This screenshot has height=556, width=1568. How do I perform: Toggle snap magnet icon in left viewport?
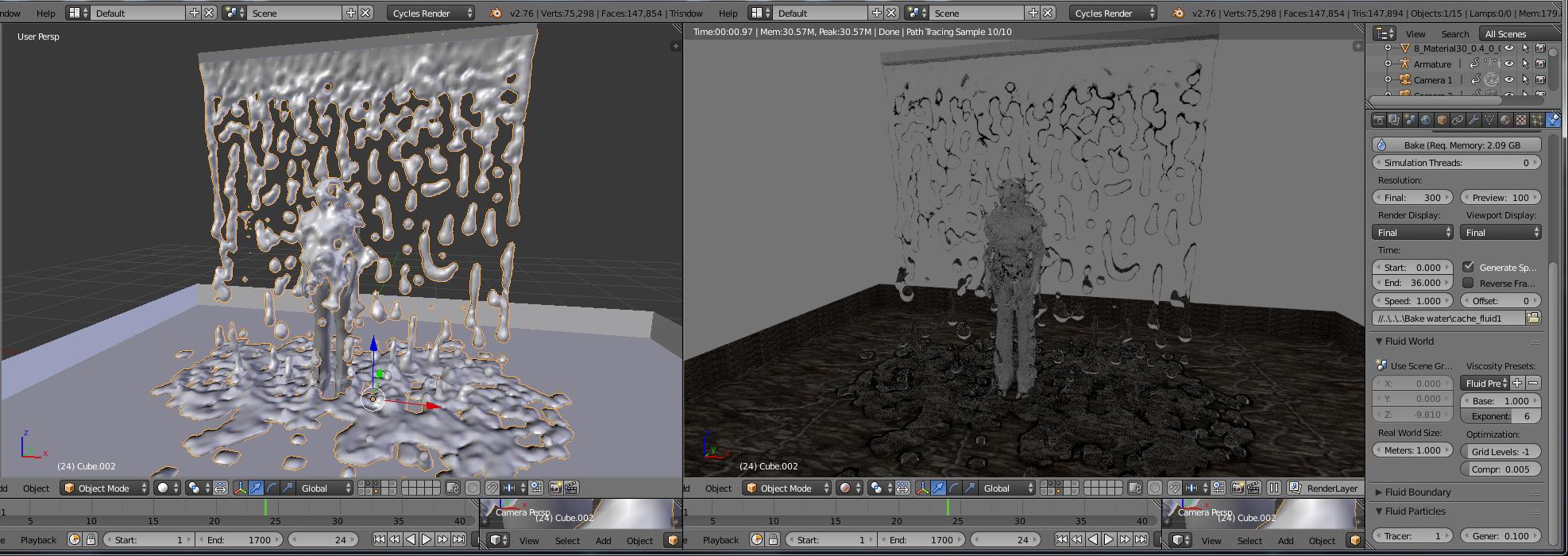tap(492, 488)
